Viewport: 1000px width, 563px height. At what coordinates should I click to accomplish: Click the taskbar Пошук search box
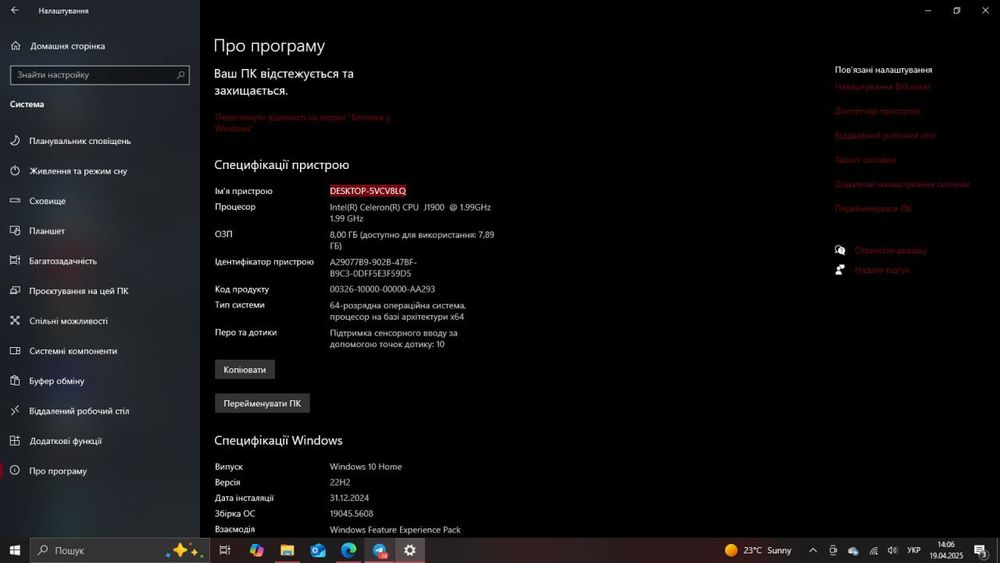[120, 550]
